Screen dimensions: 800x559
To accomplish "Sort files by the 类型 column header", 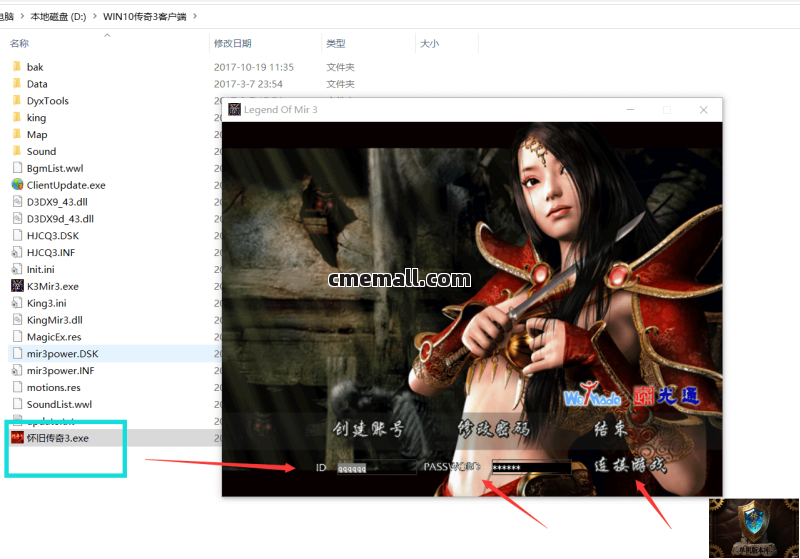I will tap(336, 44).
